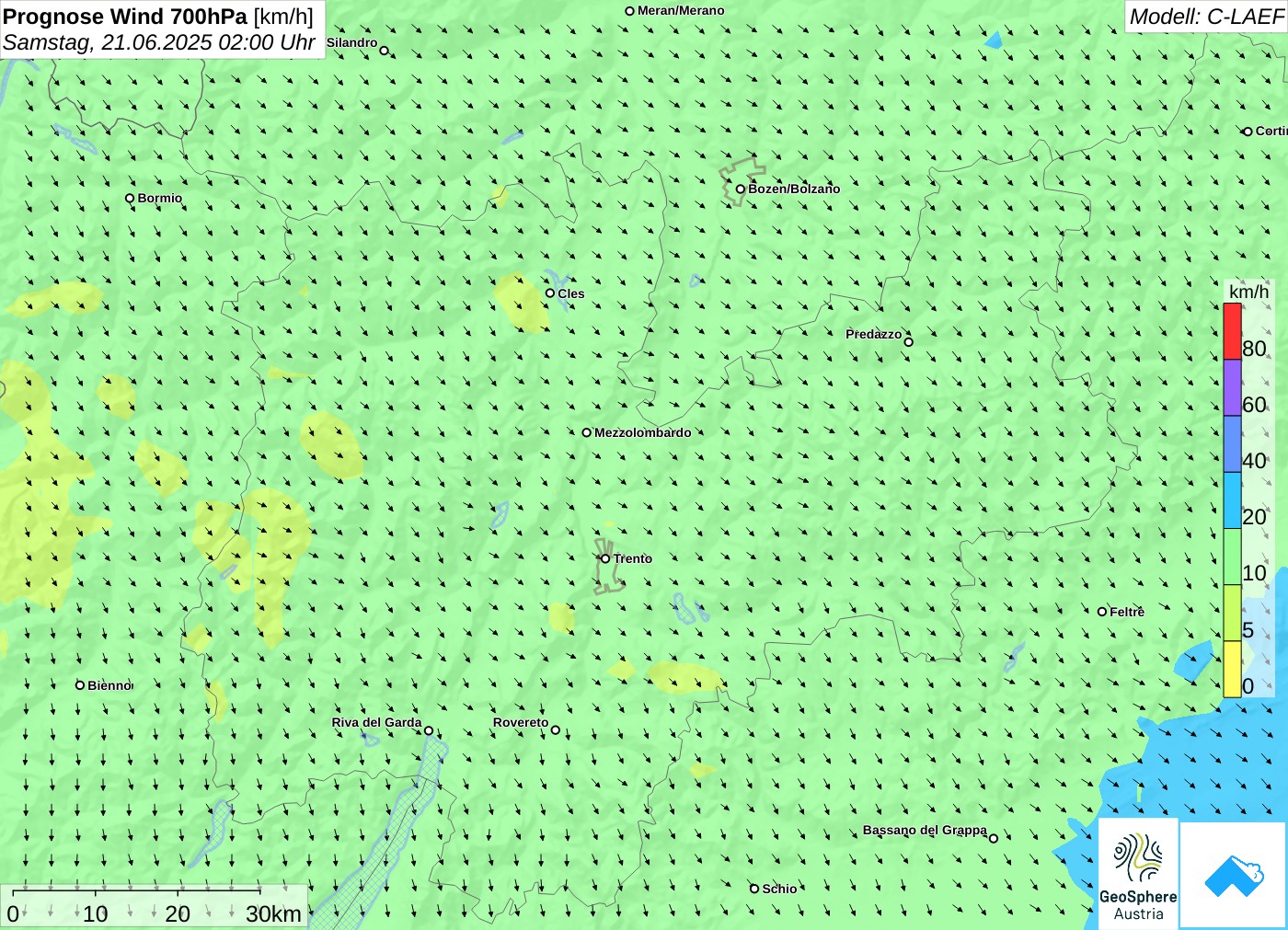Click the yellow 0 km/h legend color

(1232, 669)
